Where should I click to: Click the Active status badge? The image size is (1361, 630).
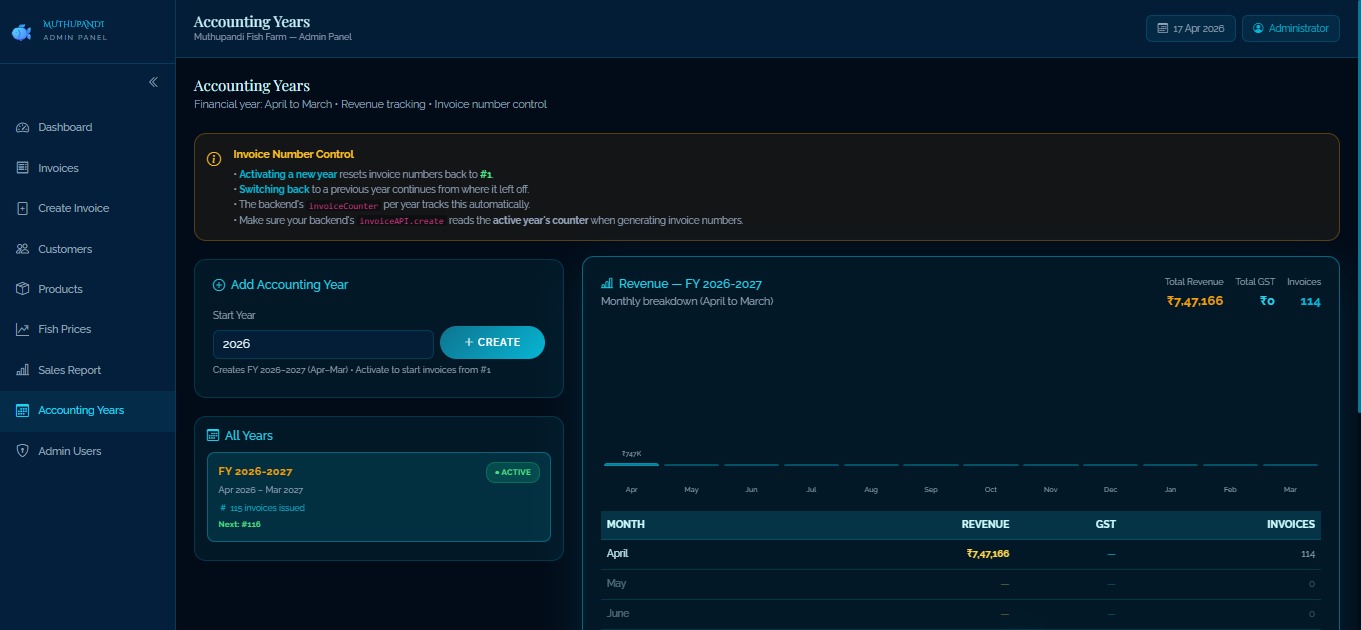pyautogui.click(x=513, y=472)
